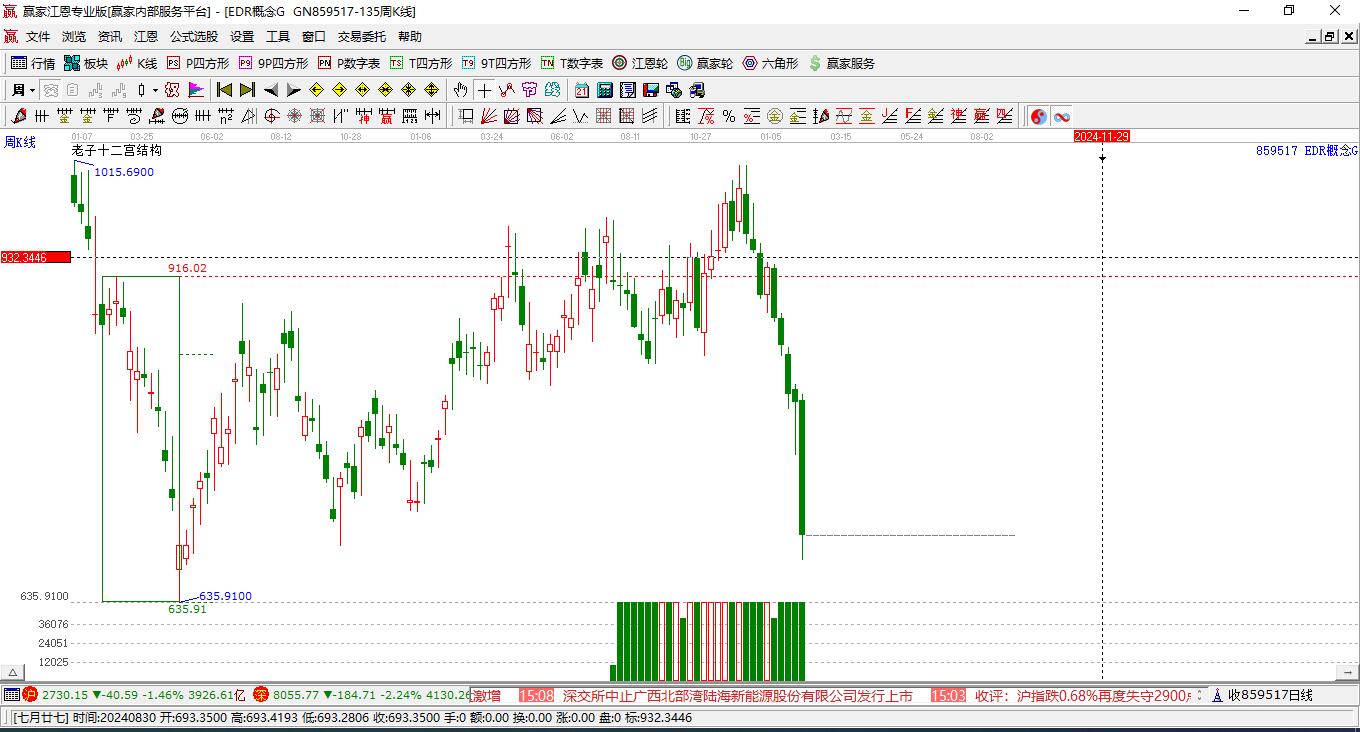Click the calendar date icon
Viewport: 1360px width, 732px height.
581,90
